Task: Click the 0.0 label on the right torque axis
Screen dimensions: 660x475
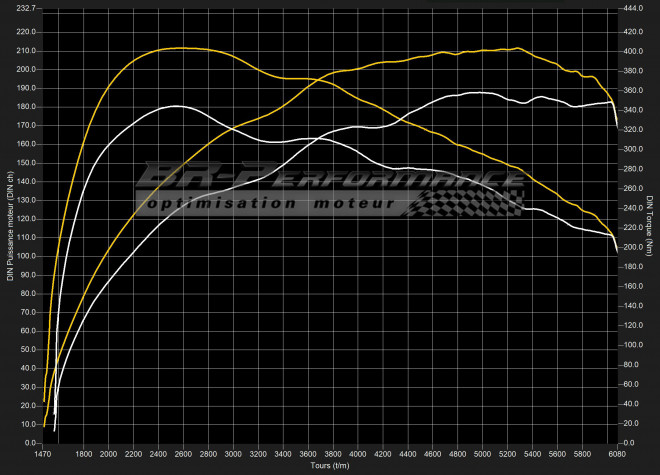Action: coord(631,442)
